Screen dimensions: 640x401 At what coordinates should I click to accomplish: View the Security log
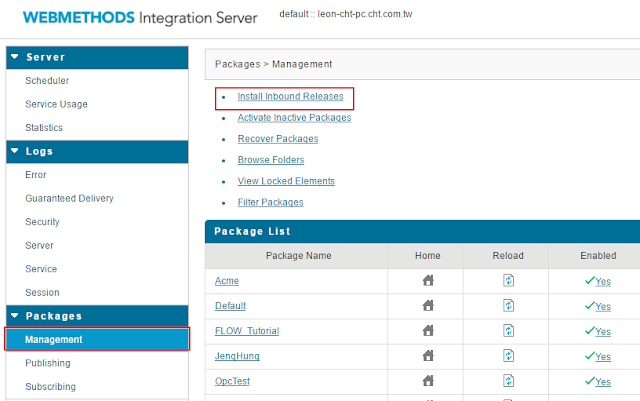tap(42, 222)
